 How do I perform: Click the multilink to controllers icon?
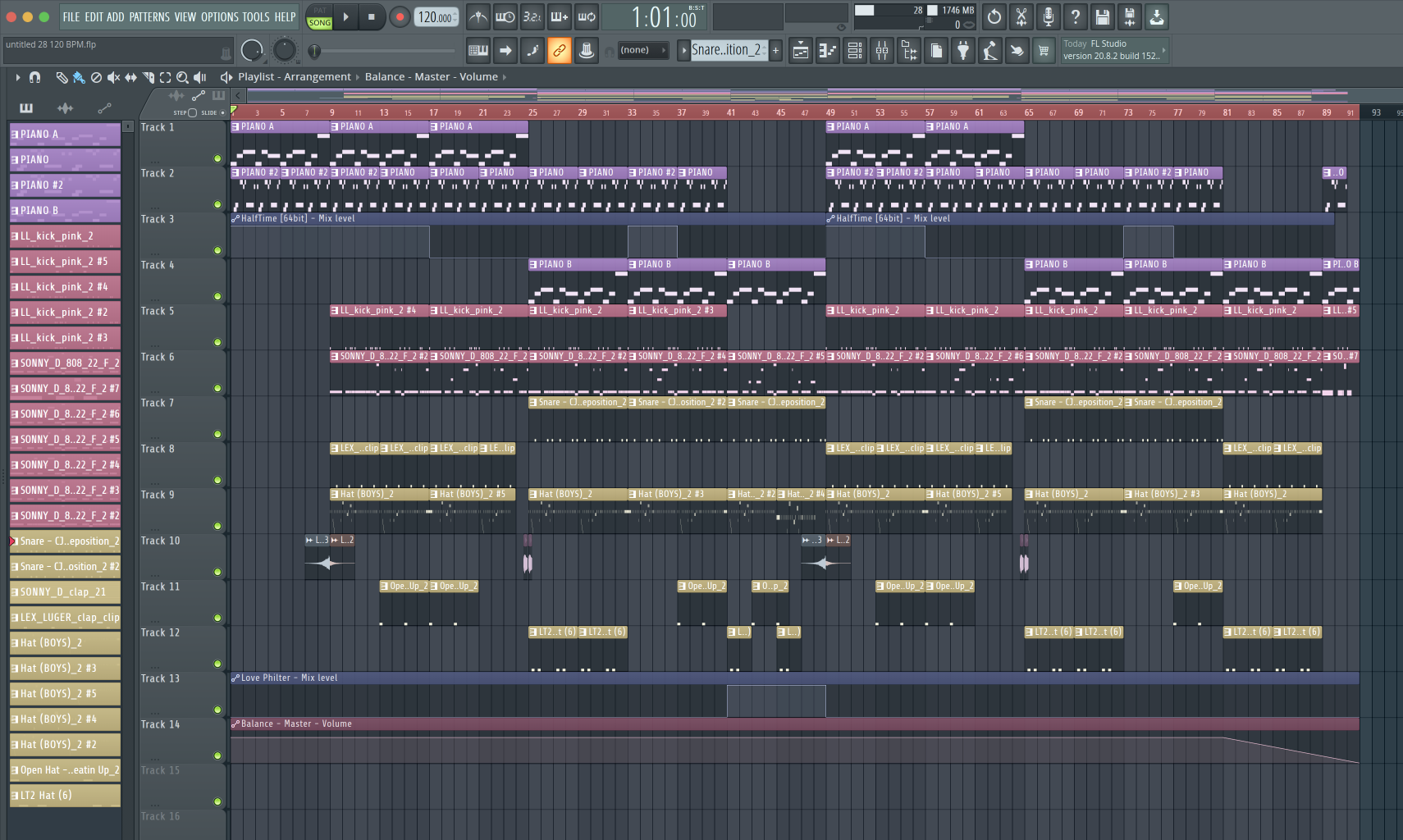pos(587,51)
